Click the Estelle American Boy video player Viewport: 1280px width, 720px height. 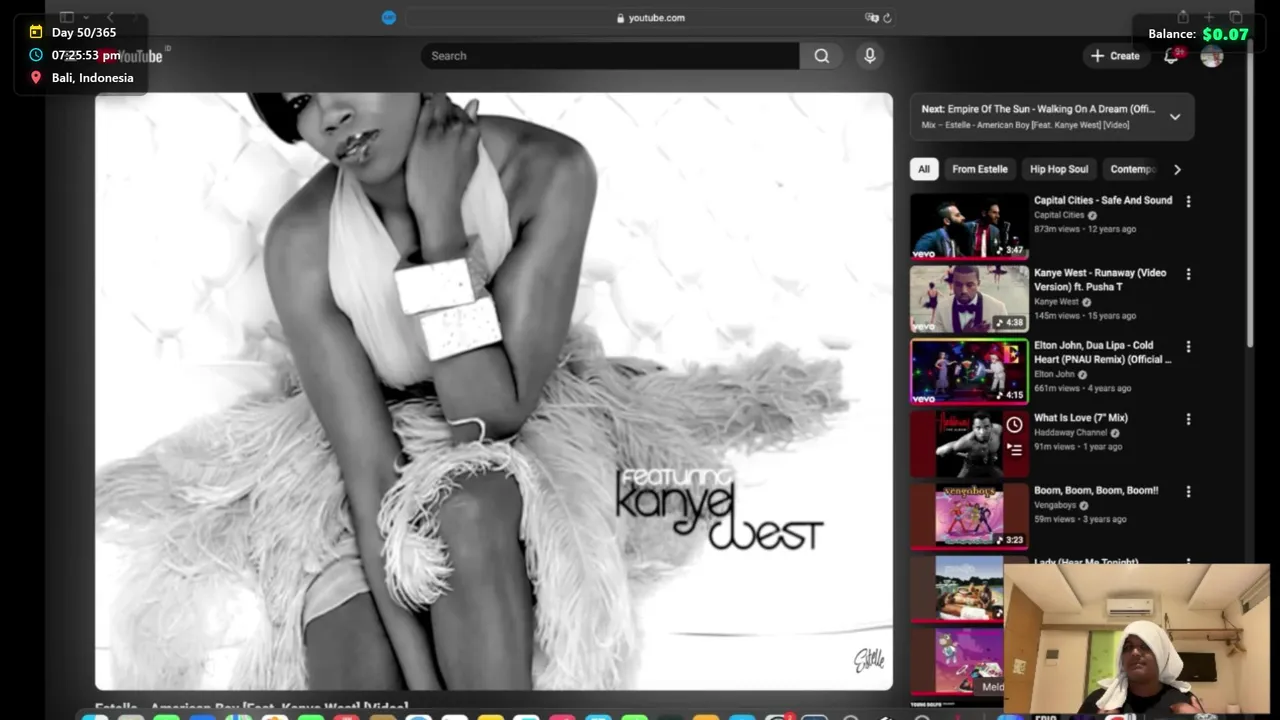pyautogui.click(x=494, y=391)
